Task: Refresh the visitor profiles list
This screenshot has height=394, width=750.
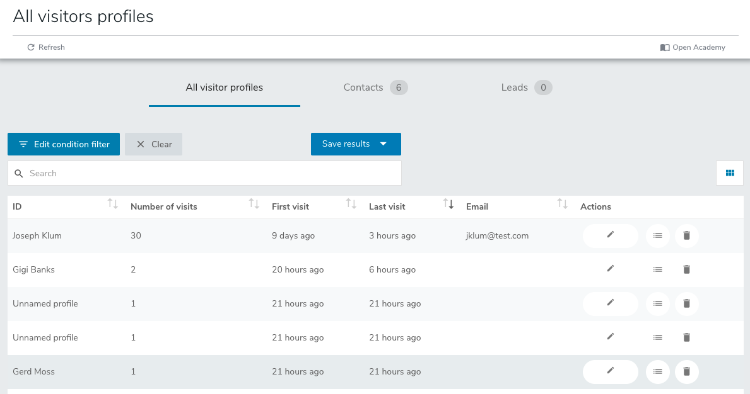Action: click(46, 47)
